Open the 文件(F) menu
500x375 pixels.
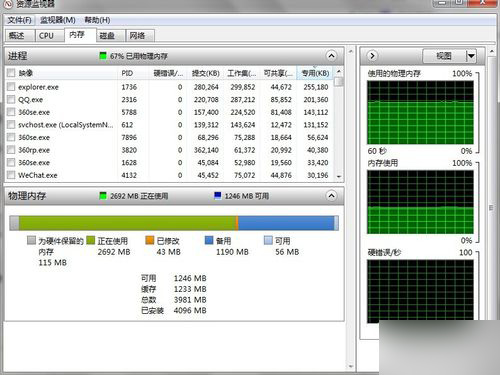point(19,20)
